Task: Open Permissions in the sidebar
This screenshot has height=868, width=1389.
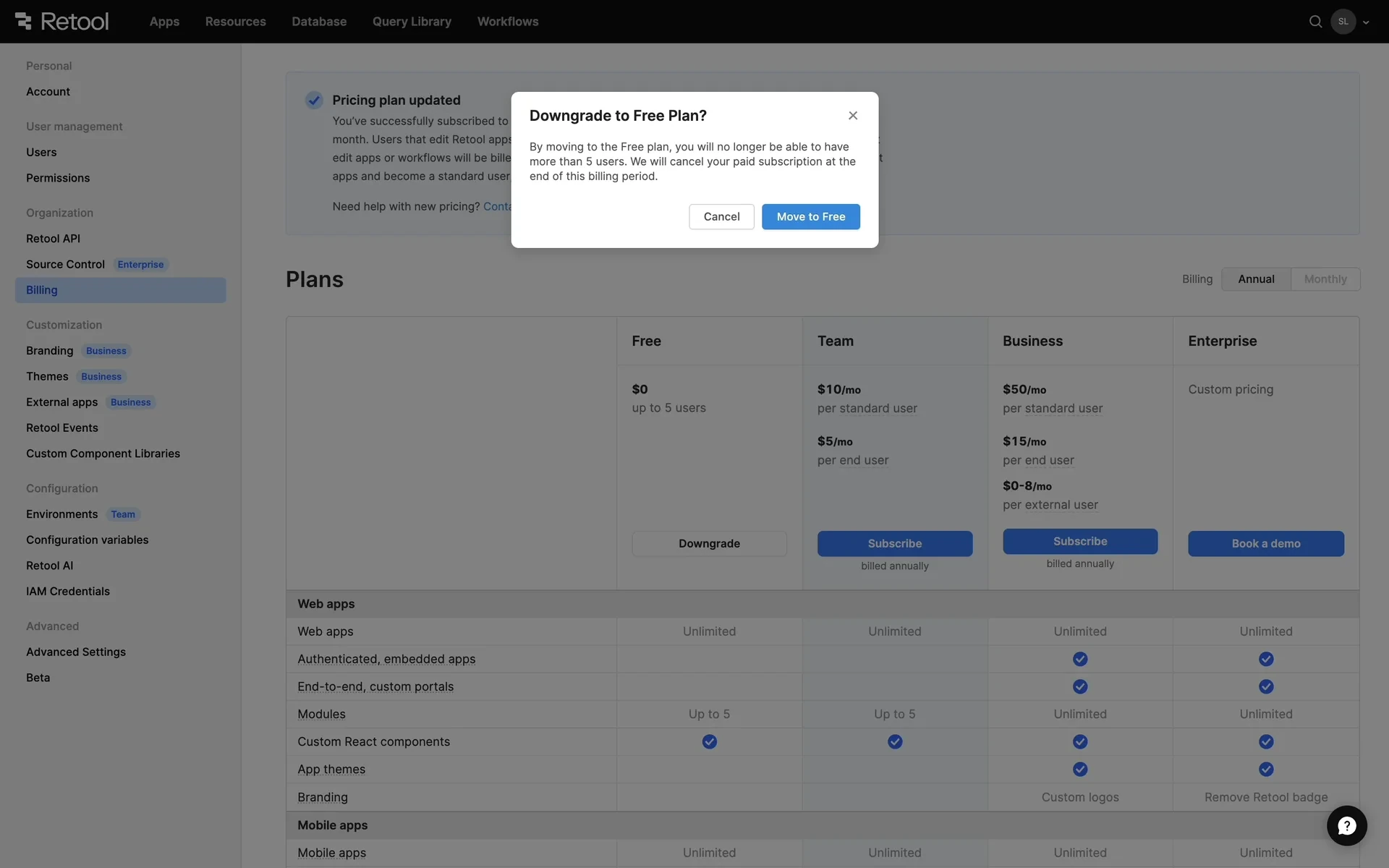Action: [58, 178]
